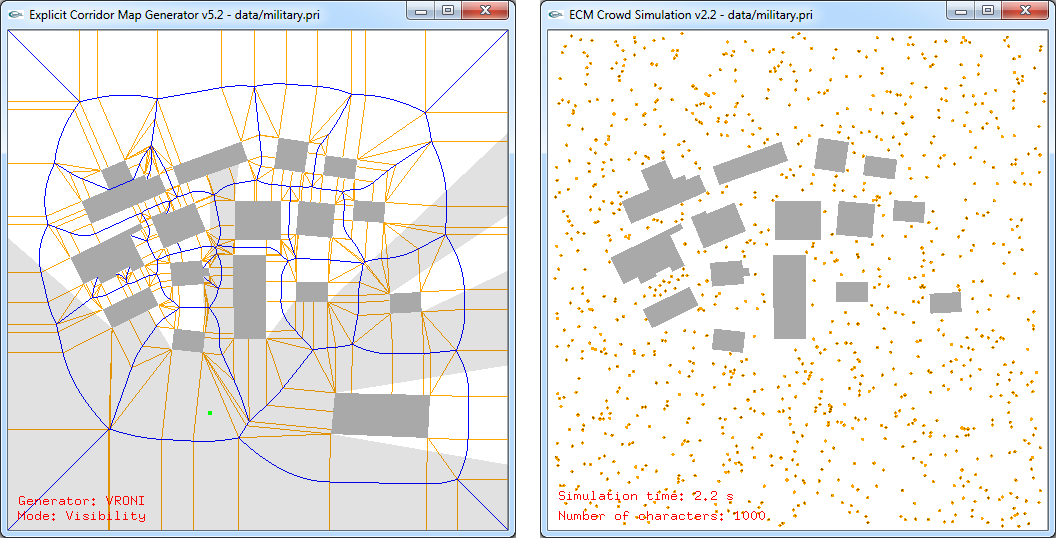The image size is (1056, 538).
Task: Click the ECM Crowd Simulation window icon
Action: (x=556, y=13)
